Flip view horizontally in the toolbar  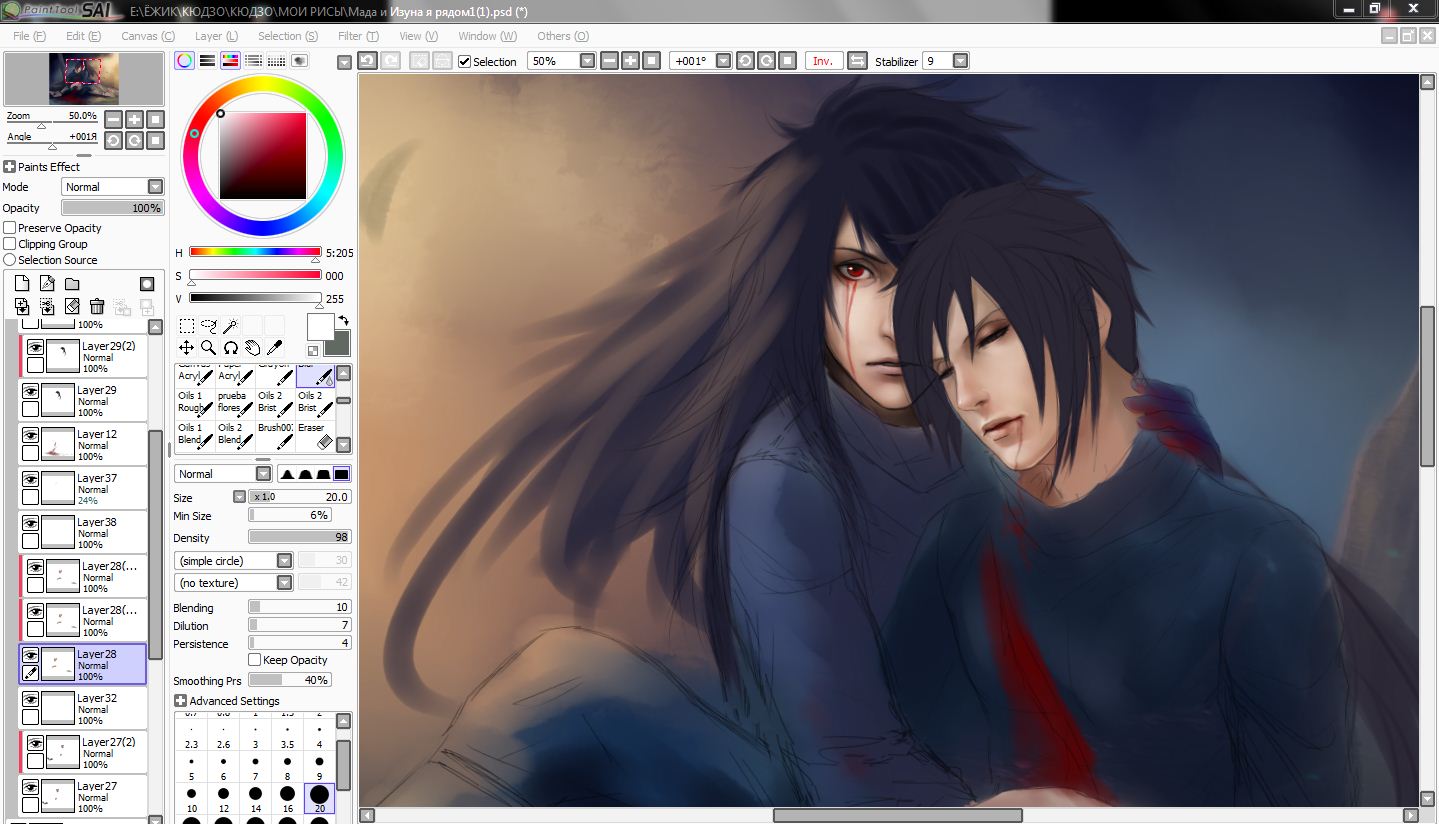[x=857, y=61]
